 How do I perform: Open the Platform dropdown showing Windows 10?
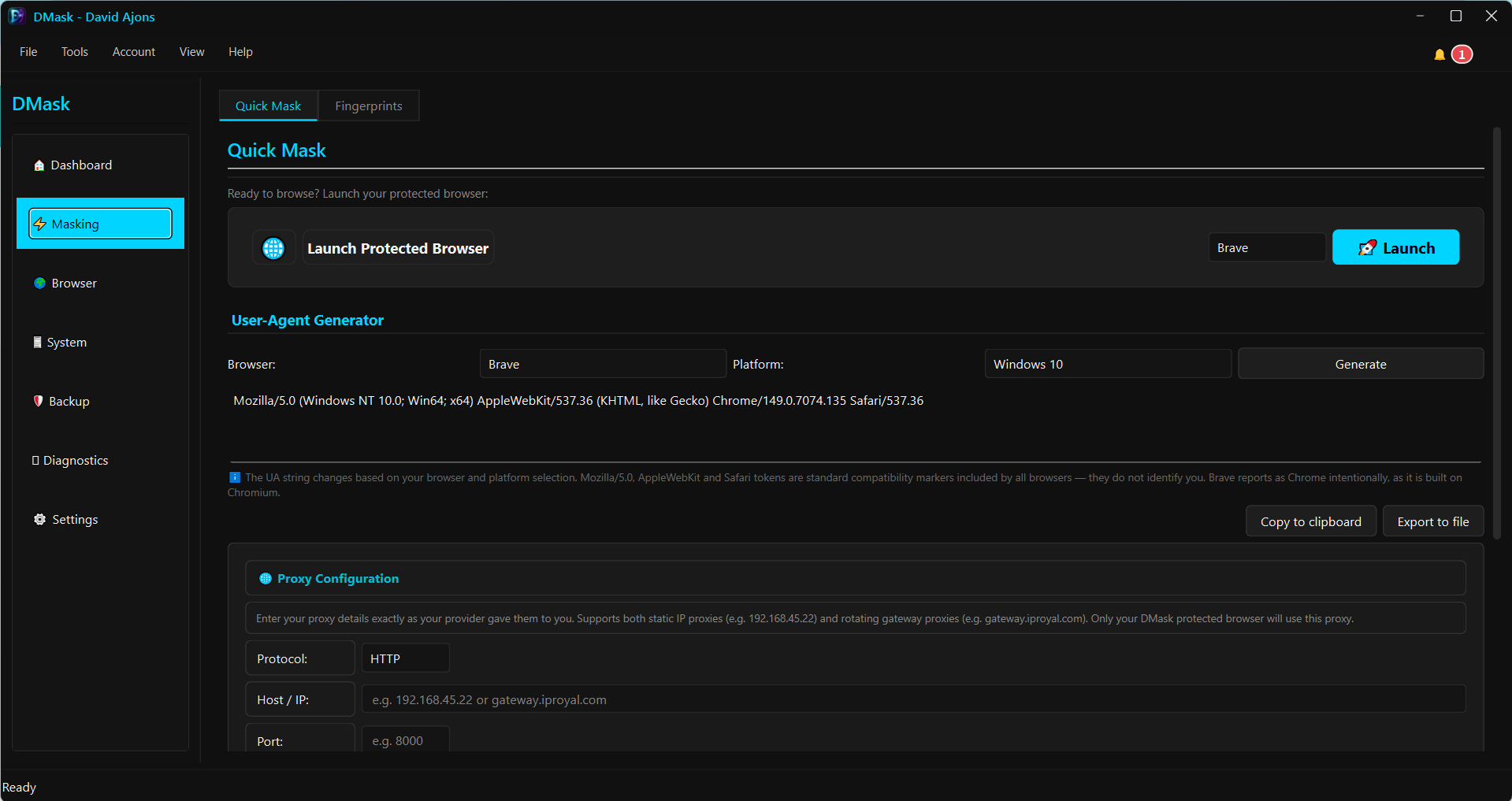point(1108,364)
